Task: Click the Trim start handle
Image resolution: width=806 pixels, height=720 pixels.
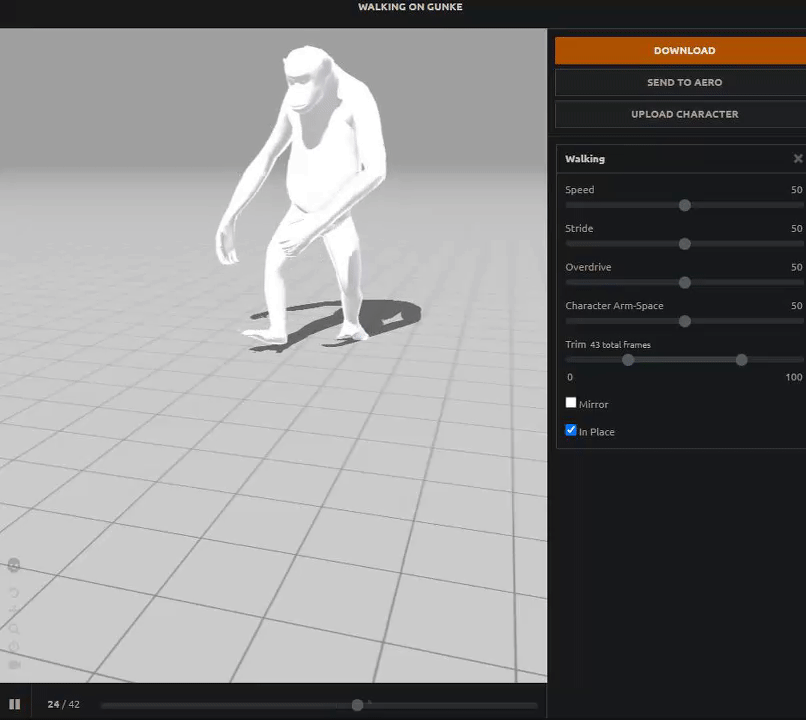Action: point(628,360)
